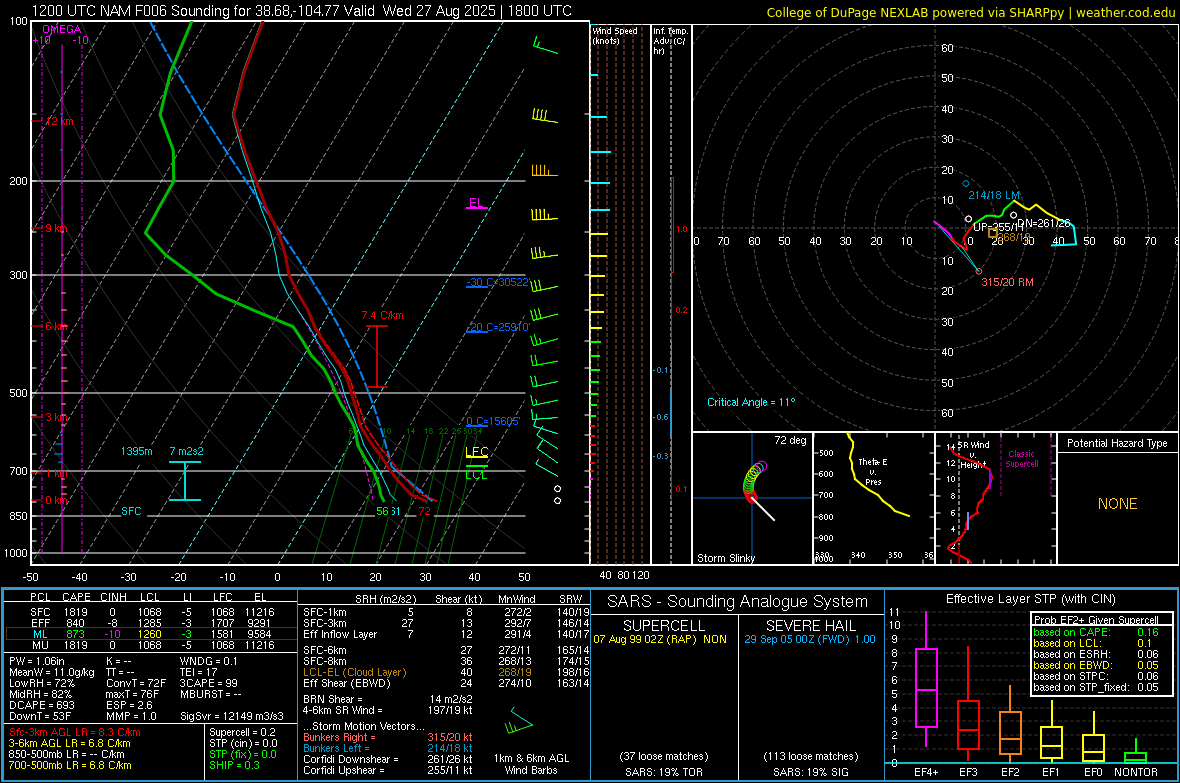Click the 1395m effective inflow label
This screenshot has height=783, width=1180.
(x=136, y=451)
